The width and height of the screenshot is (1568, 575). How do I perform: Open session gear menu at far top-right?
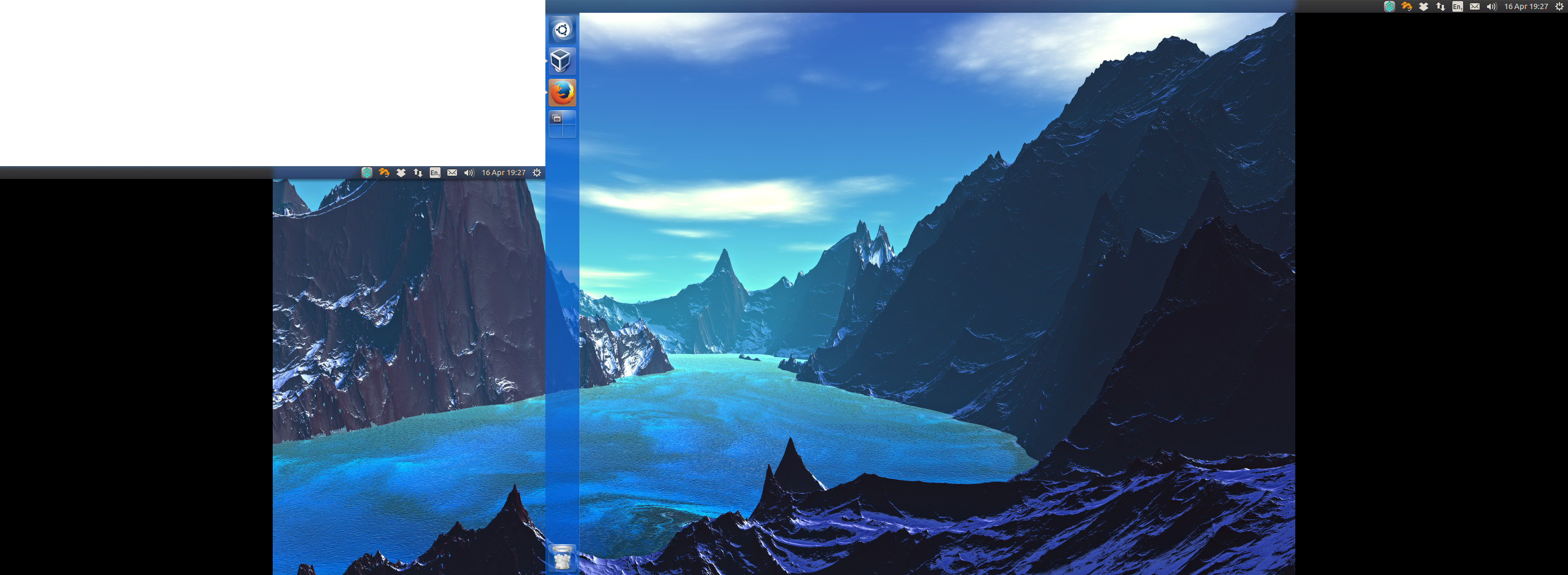(1559, 7)
